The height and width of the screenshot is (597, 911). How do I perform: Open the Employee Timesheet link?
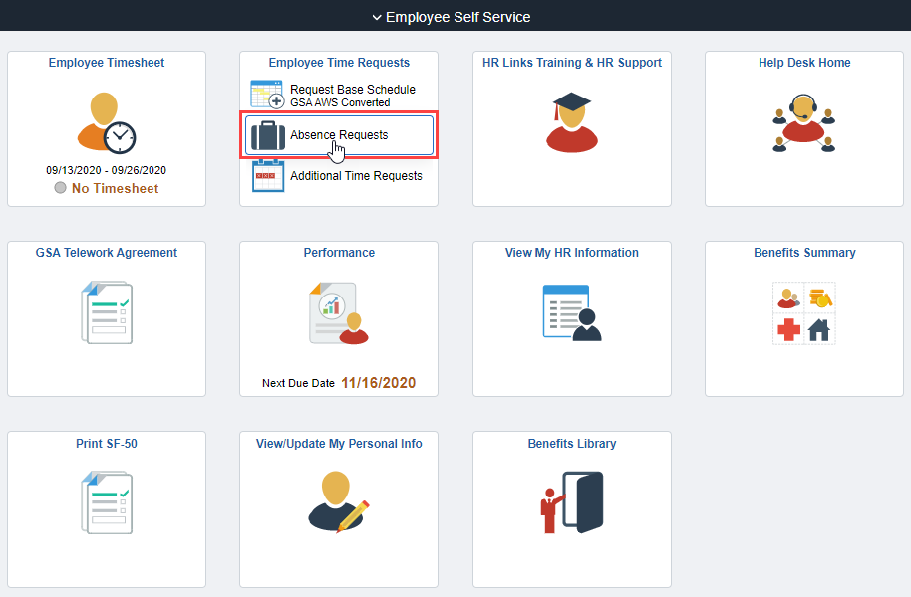tap(106, 62)
